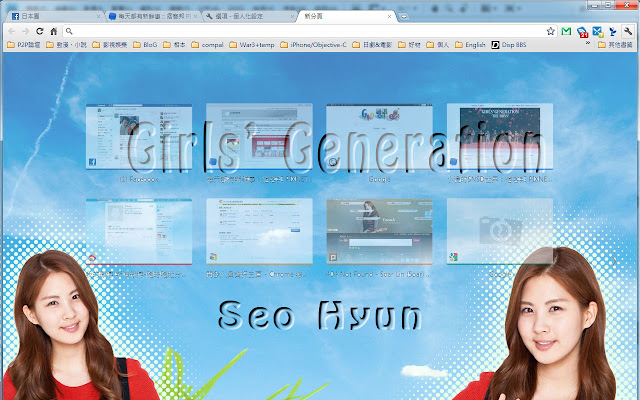The image size is (640, 400).
Task: Click the Plurk favicon on the 404 thumbnail
Action: (x=333, y=257)
